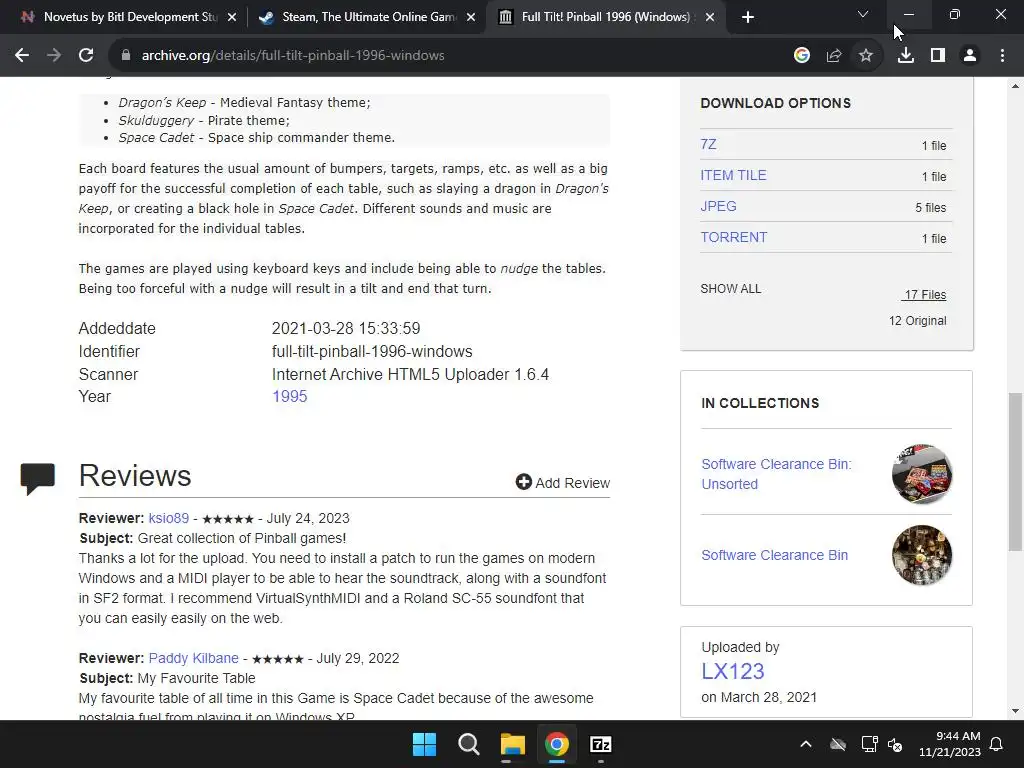Open the 7-Zip taskbar icon
Viewport: 1024px width, 768px height.
coord(600,744)
